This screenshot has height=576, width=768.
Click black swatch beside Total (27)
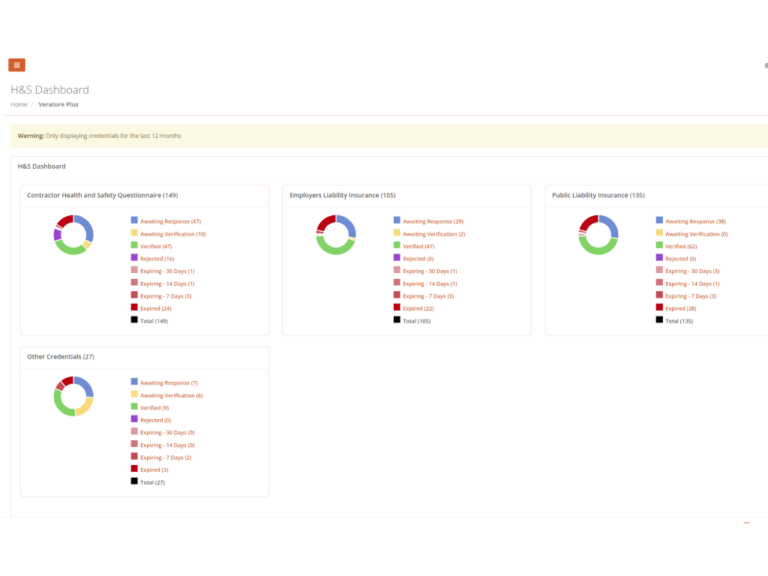click(x=134, y=481)
